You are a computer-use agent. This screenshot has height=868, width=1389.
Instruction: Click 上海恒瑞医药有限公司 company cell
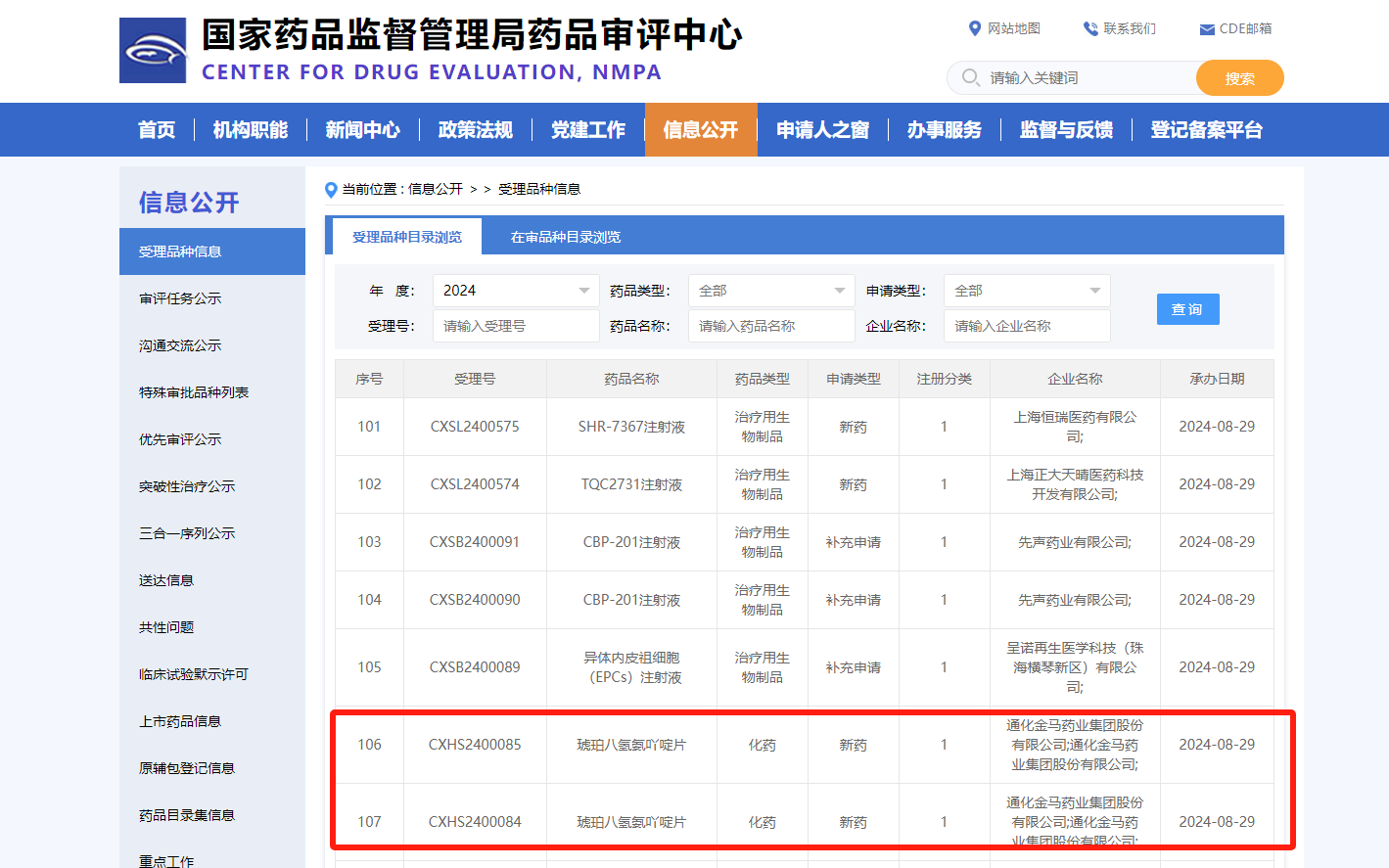tap(1075, 427)
